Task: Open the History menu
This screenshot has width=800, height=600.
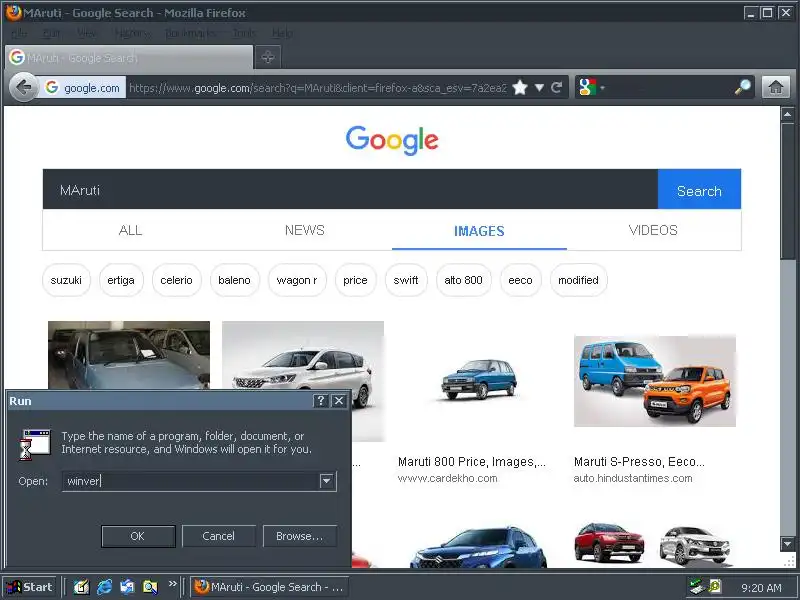Action: tap(133, 33)
